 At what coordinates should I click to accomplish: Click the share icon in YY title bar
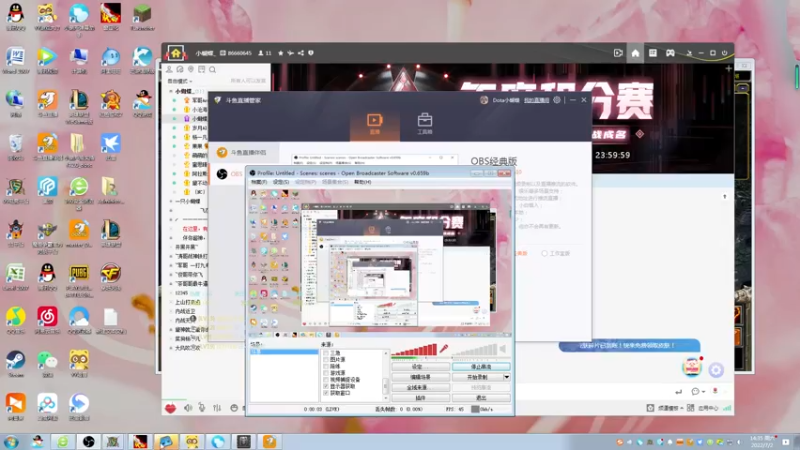(301, 53)
